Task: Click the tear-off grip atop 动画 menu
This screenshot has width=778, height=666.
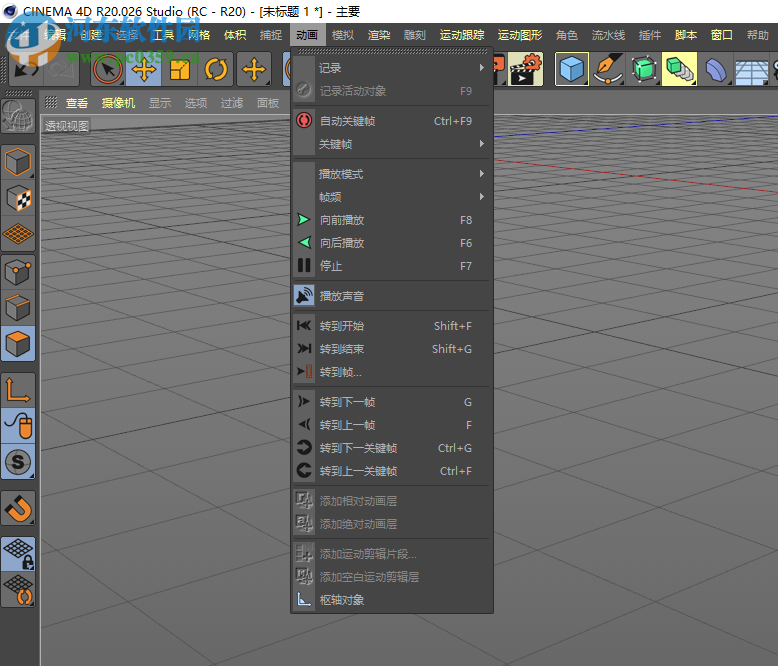Action: (392, 51)
